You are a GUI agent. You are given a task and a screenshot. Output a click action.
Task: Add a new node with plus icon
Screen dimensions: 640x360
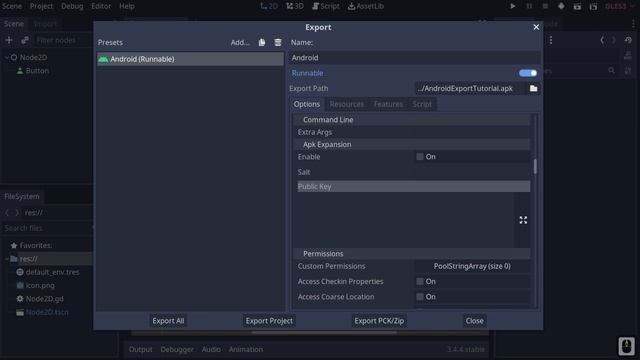(9, 40)
